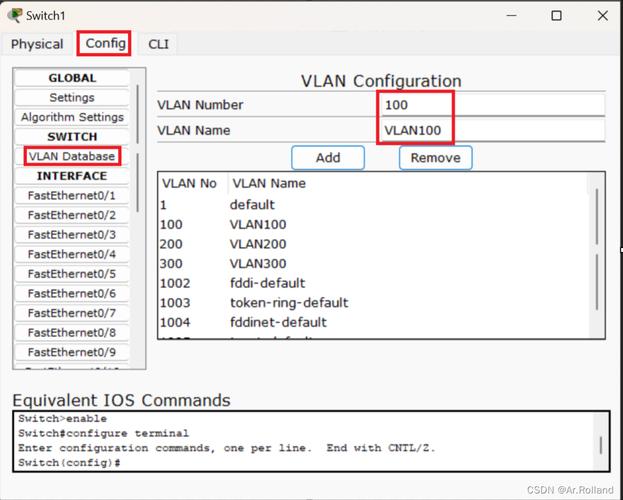
Task: Add the VLAN with Add button
Action: click(328, 158)
